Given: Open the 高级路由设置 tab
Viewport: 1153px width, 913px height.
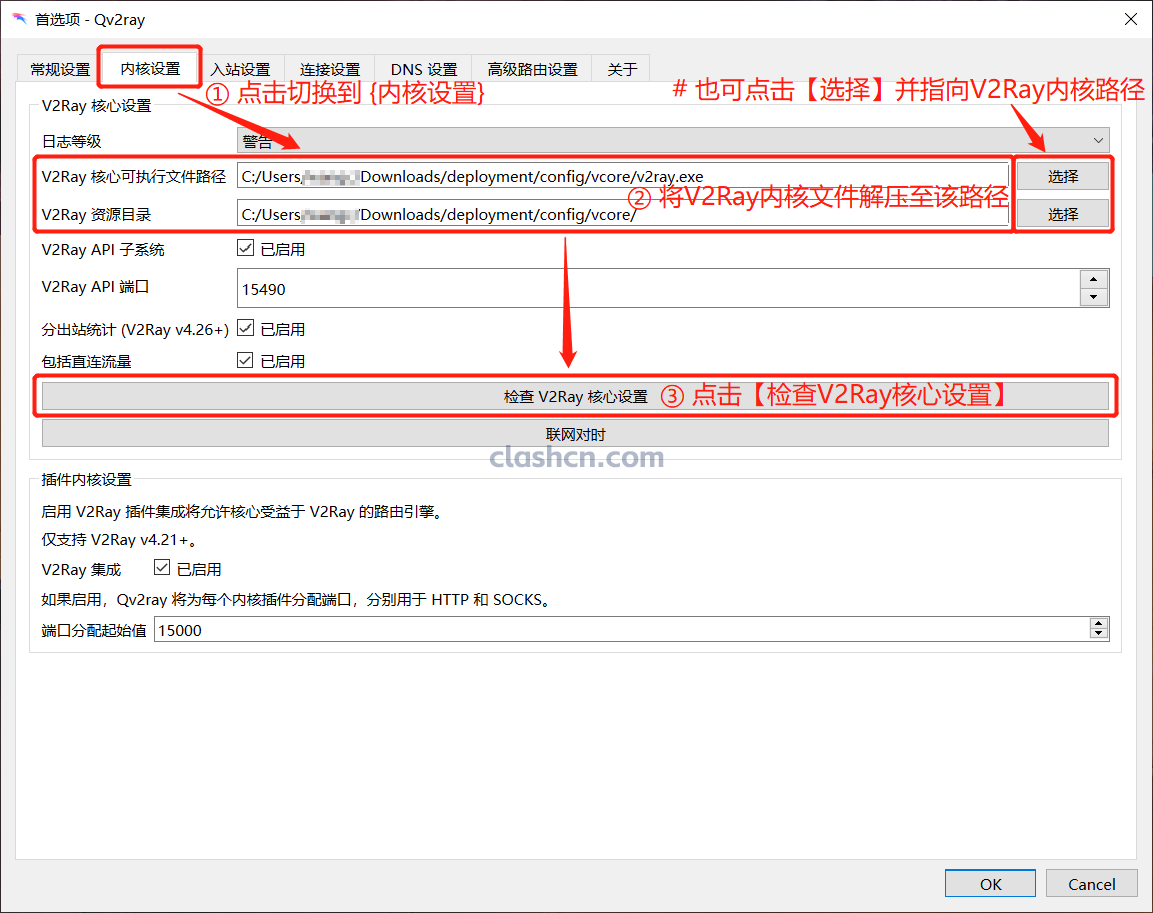Looking at the screenshot, I should click(532, 69).
